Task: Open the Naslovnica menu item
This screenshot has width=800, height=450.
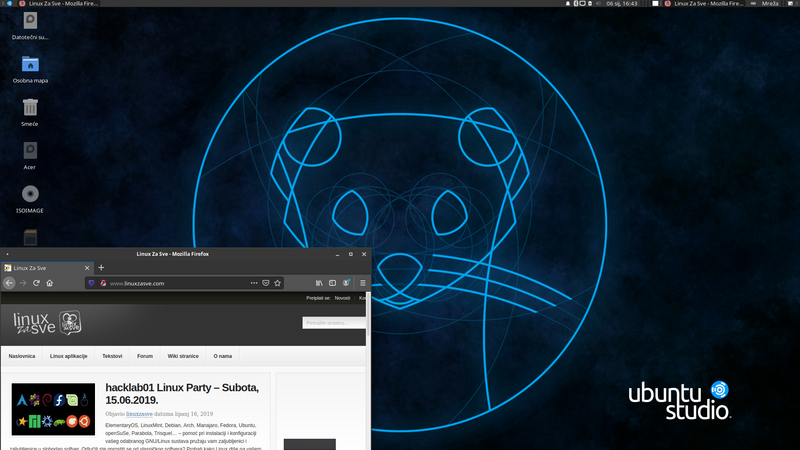Action: pos(22,356)
